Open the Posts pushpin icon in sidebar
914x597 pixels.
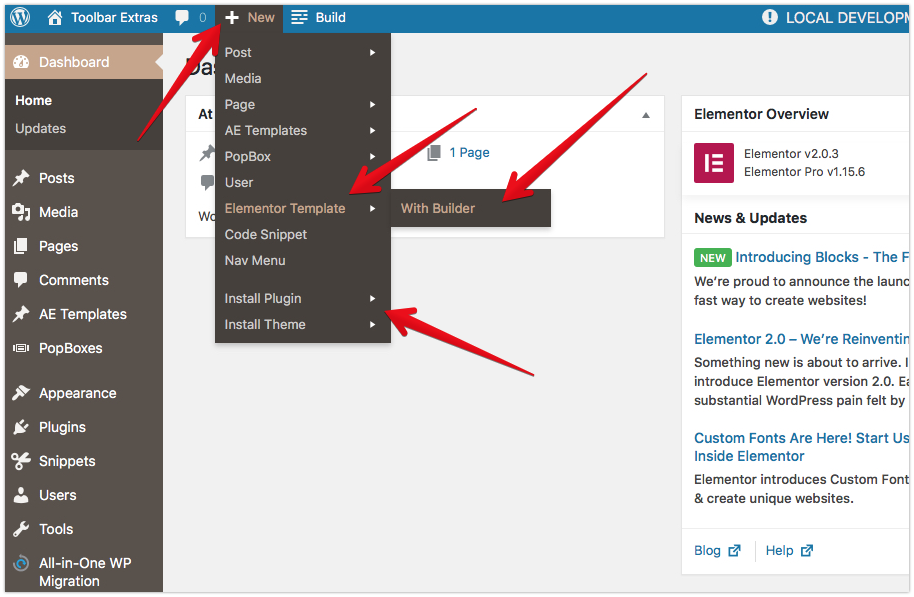tap(22, 178)
